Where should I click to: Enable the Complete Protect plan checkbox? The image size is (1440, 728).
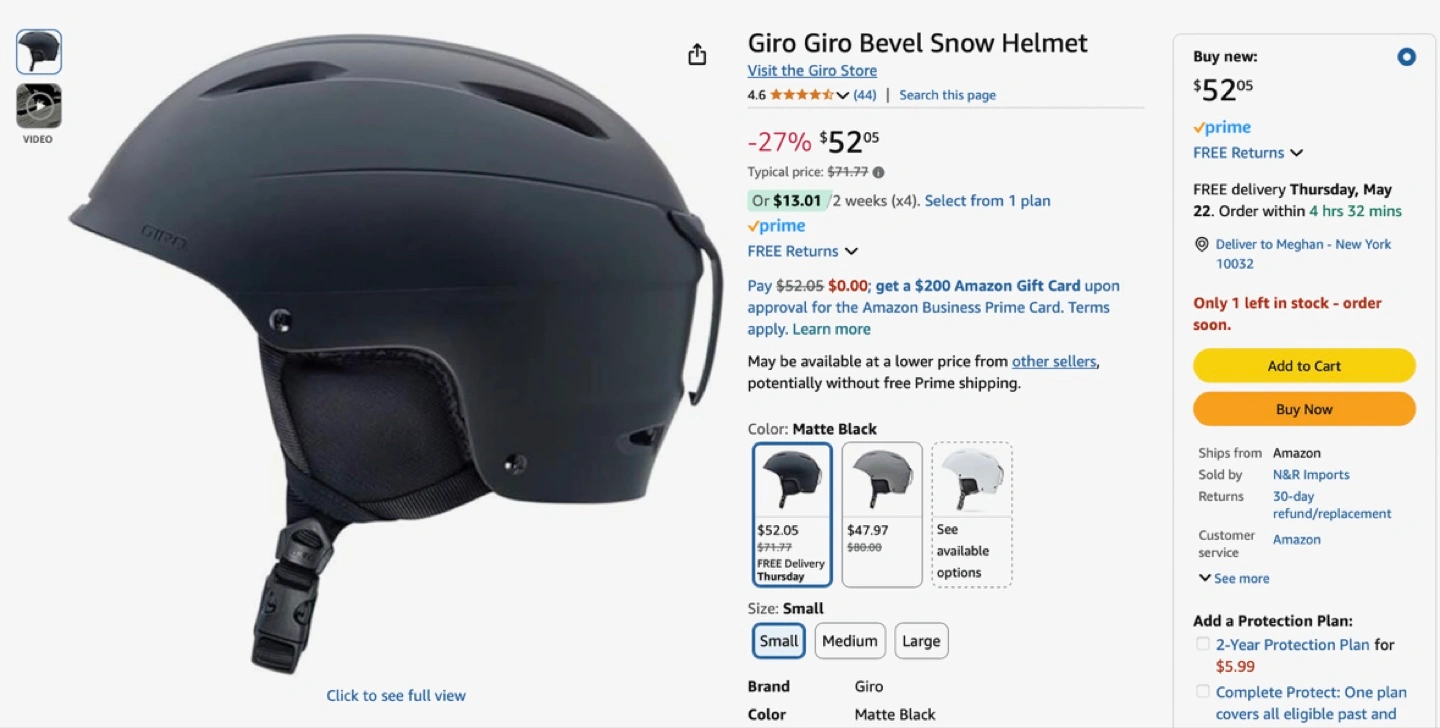pyautogui.click(x=1203, y=691)
